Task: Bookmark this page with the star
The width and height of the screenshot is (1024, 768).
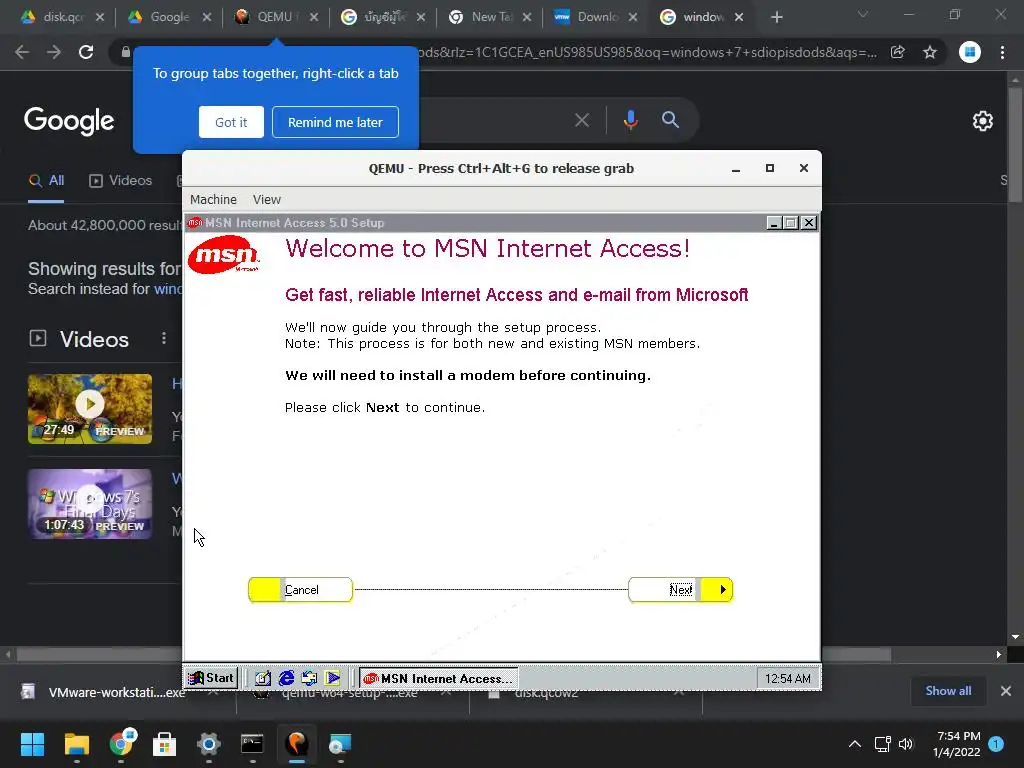Action: click(x=930, y=52)
